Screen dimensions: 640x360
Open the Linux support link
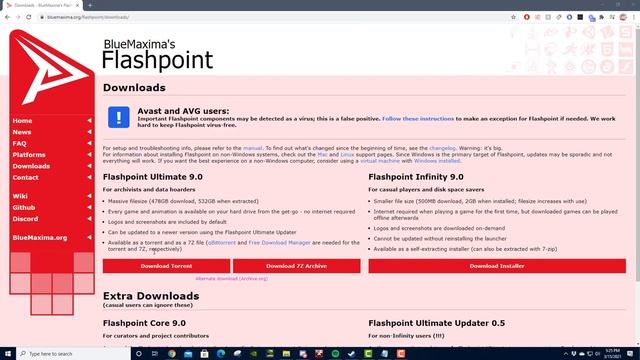coord(347,155)
